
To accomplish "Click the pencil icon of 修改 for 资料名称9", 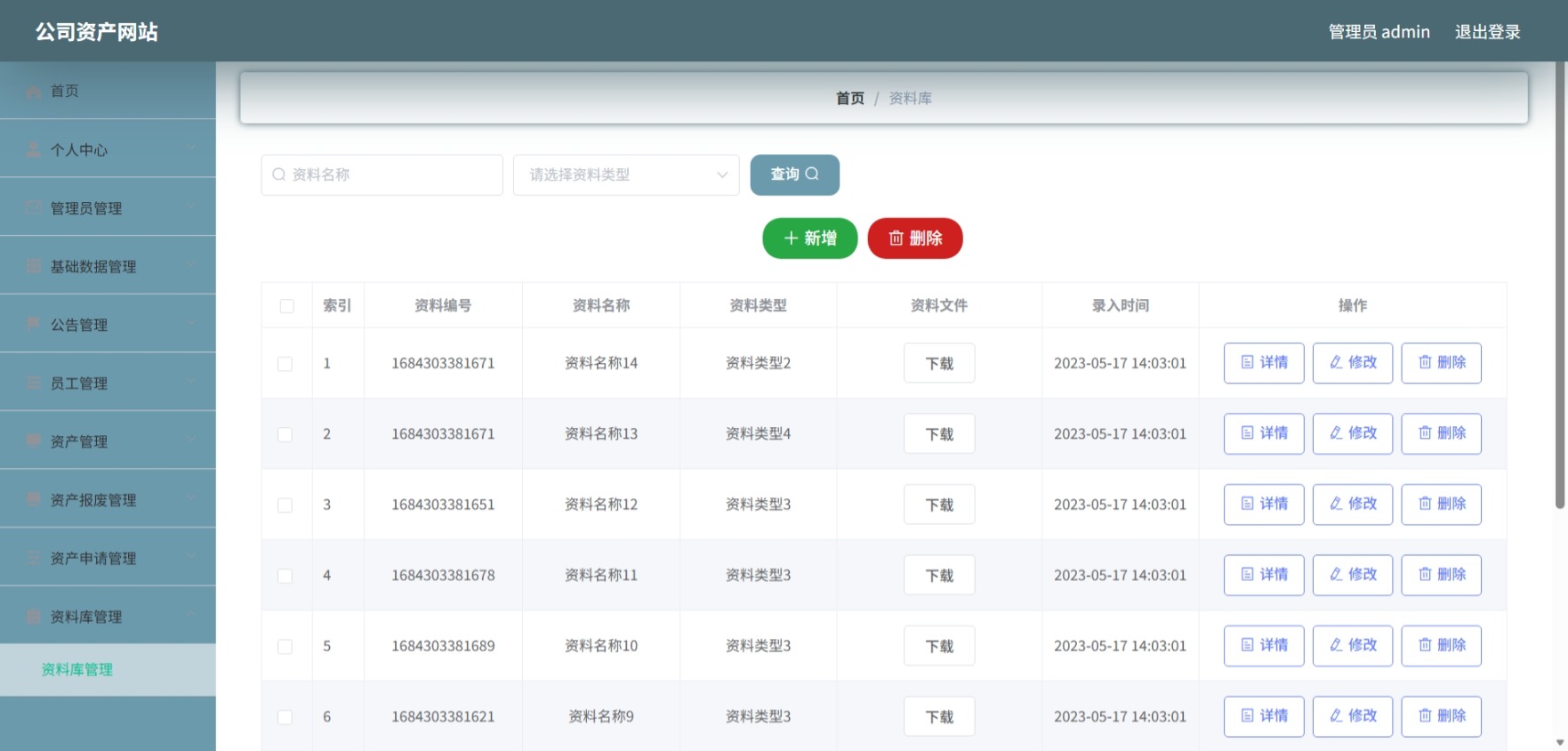I will pyautogui.click(x=1336, y=715).
